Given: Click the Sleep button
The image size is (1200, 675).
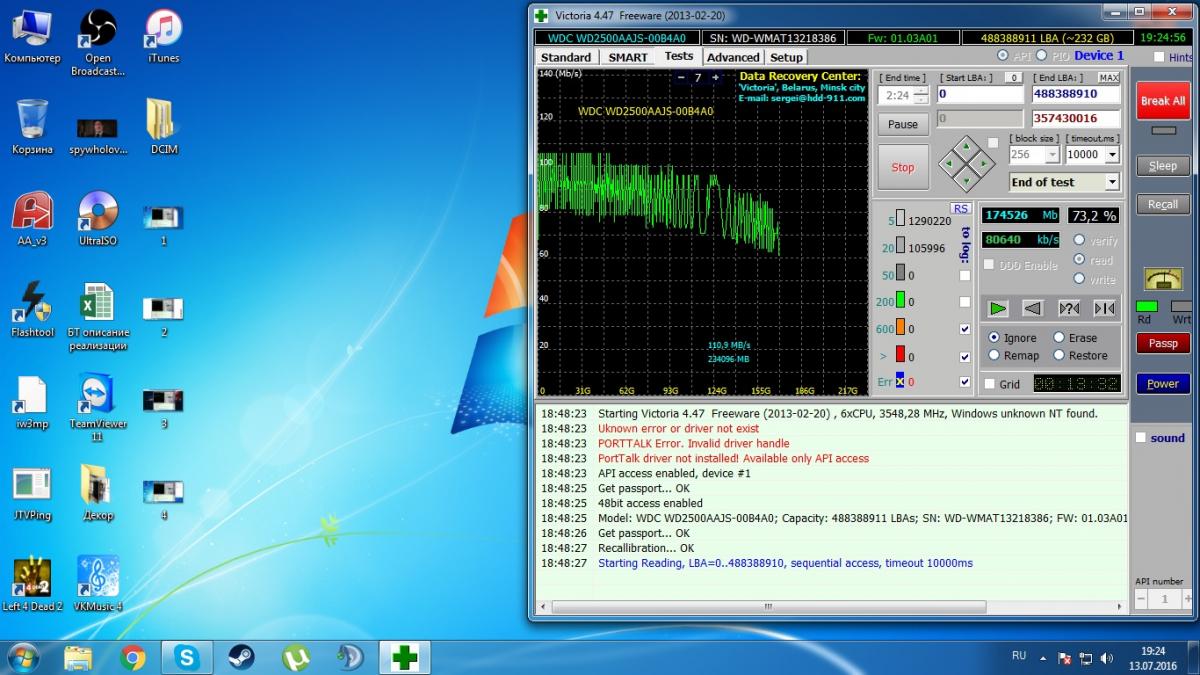Looking at the screenshot, I should pyautogui.click(x=1163, y=166).
